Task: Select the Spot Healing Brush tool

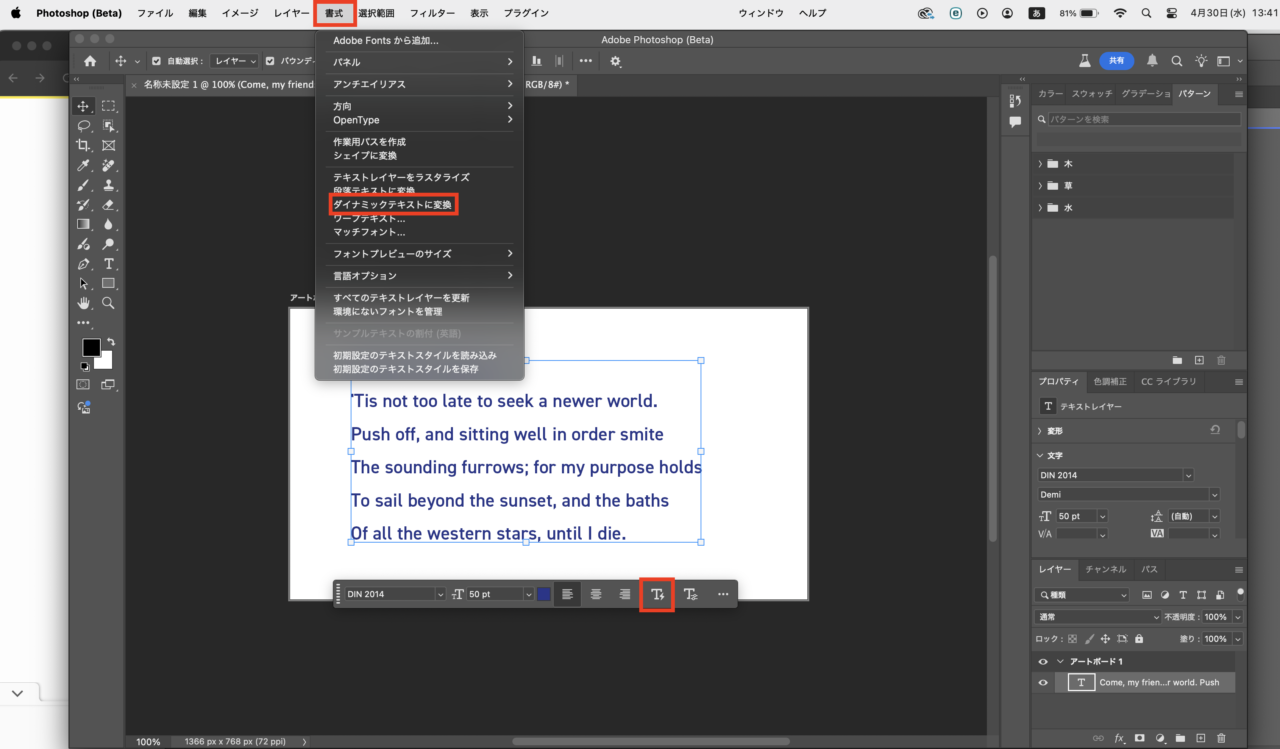Action: (x=108, y=166)
